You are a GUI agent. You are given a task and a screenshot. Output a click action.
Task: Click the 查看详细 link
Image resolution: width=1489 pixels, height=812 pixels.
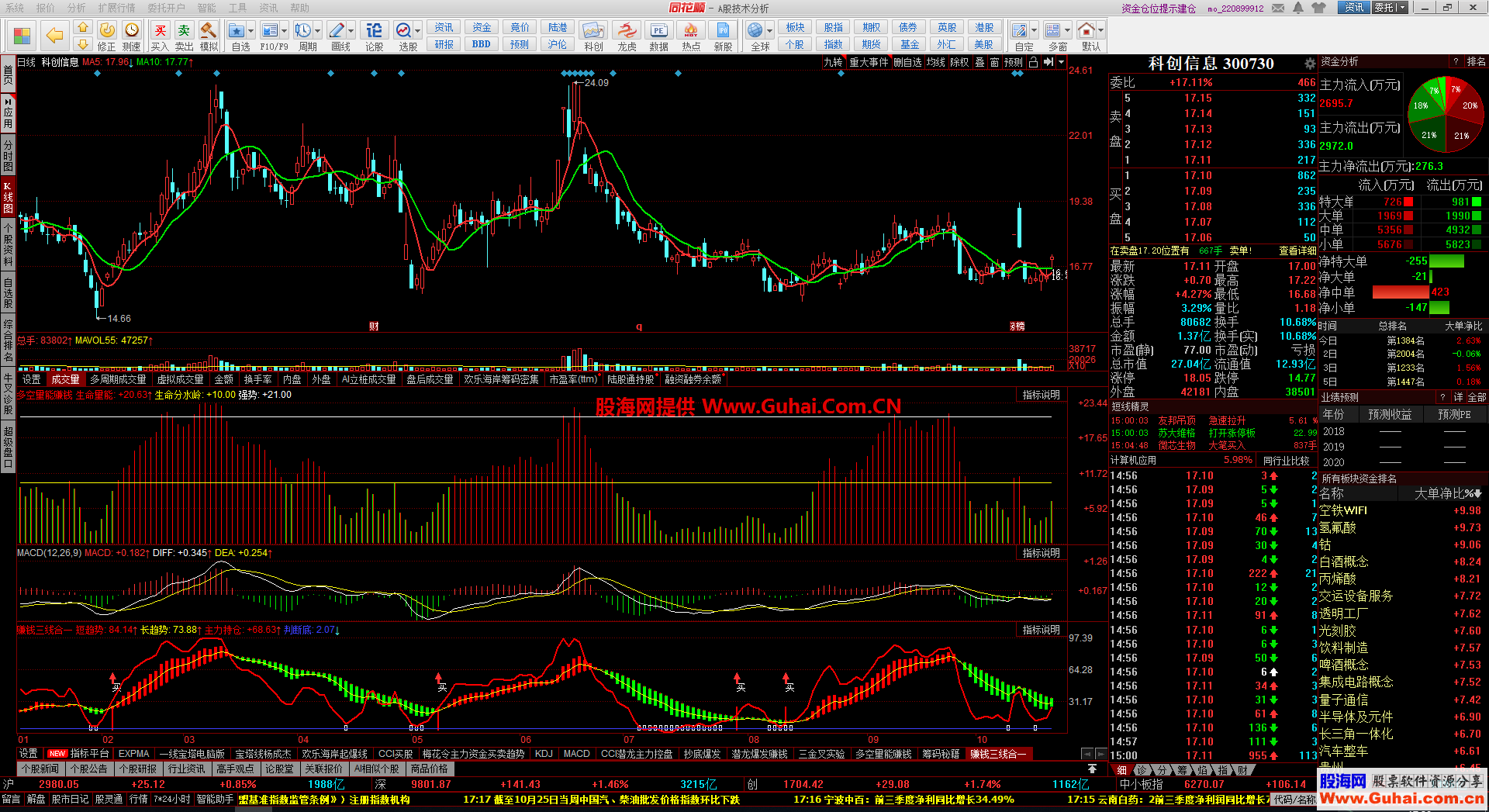point(1297,251)
